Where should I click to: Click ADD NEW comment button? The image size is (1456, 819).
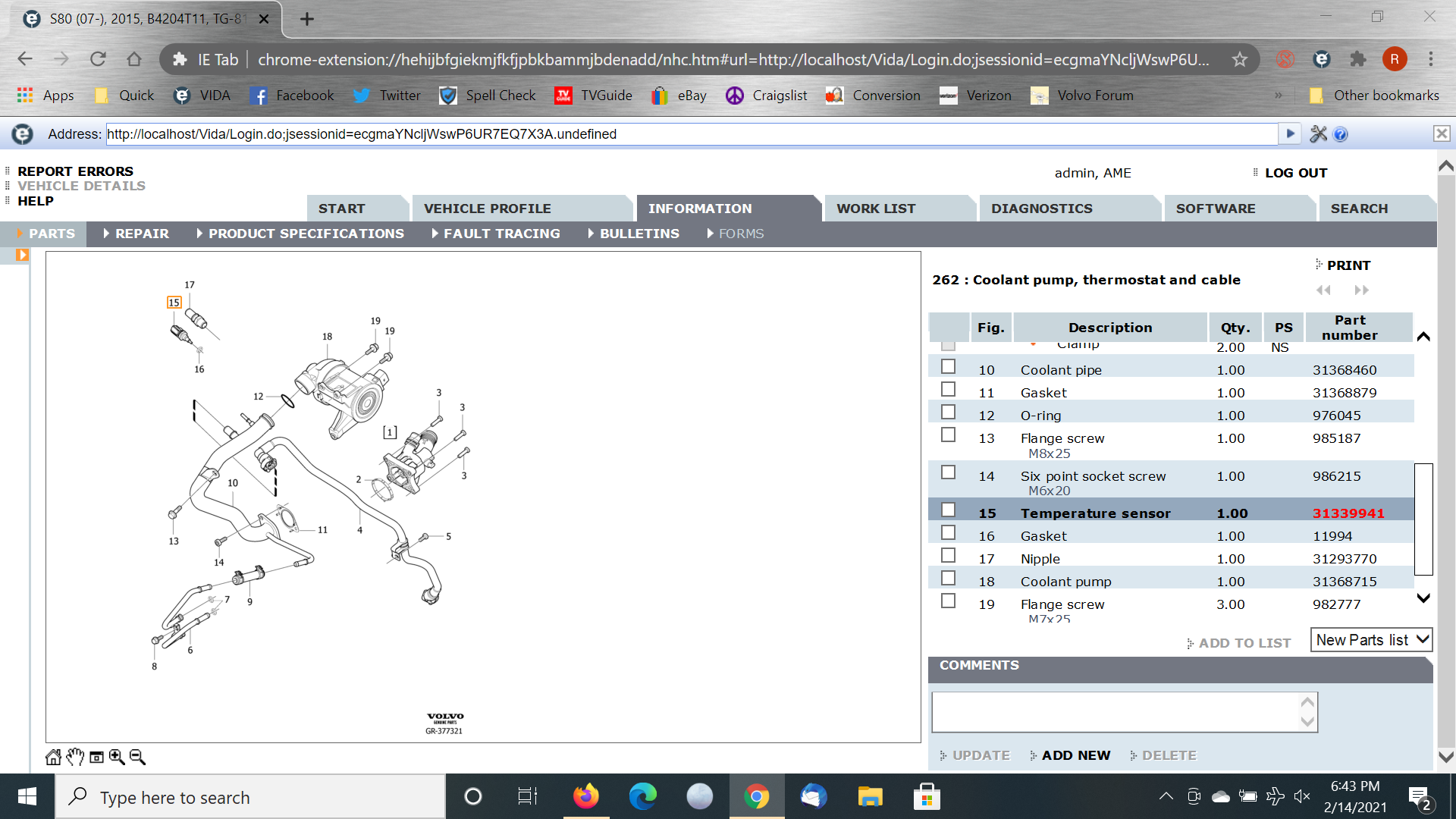pos(1075,755)
